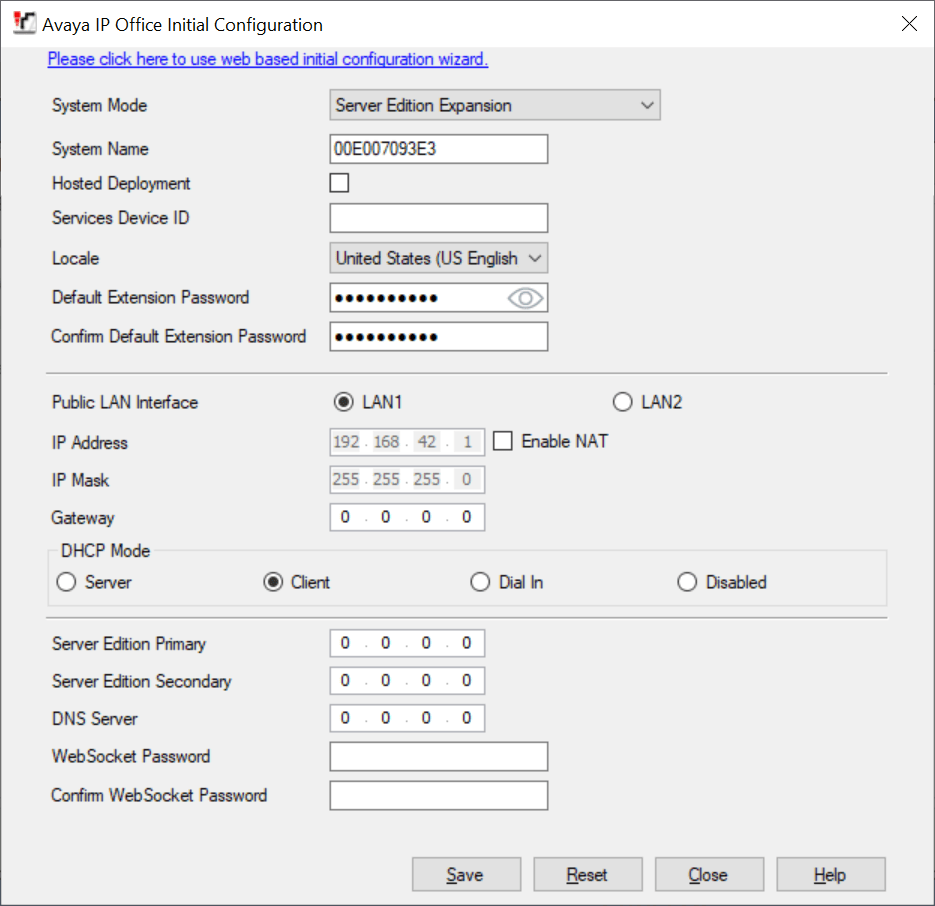Click the IP Address field

407,442
